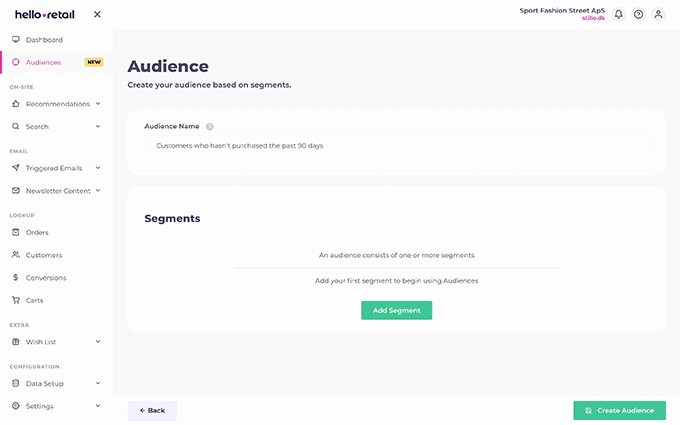Expand the Data Setup chevron
The image size is (680, 425).
[98, 383]
